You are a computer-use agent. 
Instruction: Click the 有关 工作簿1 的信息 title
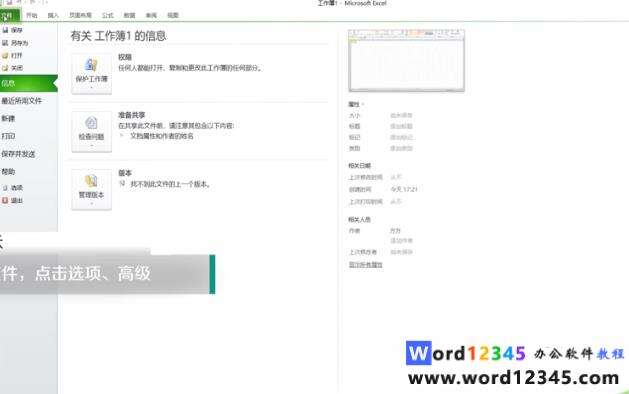[118, 36]
